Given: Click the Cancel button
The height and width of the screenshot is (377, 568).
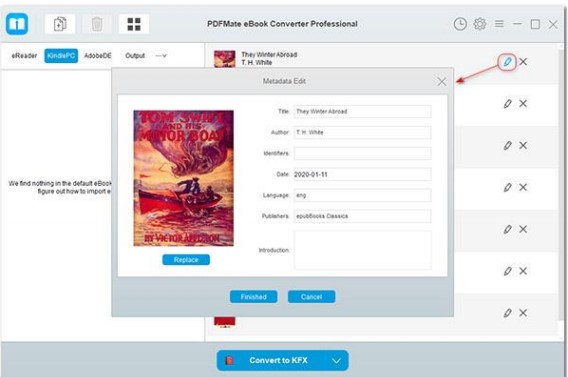Looking at the screenshot, I should (x=311, y=297).
